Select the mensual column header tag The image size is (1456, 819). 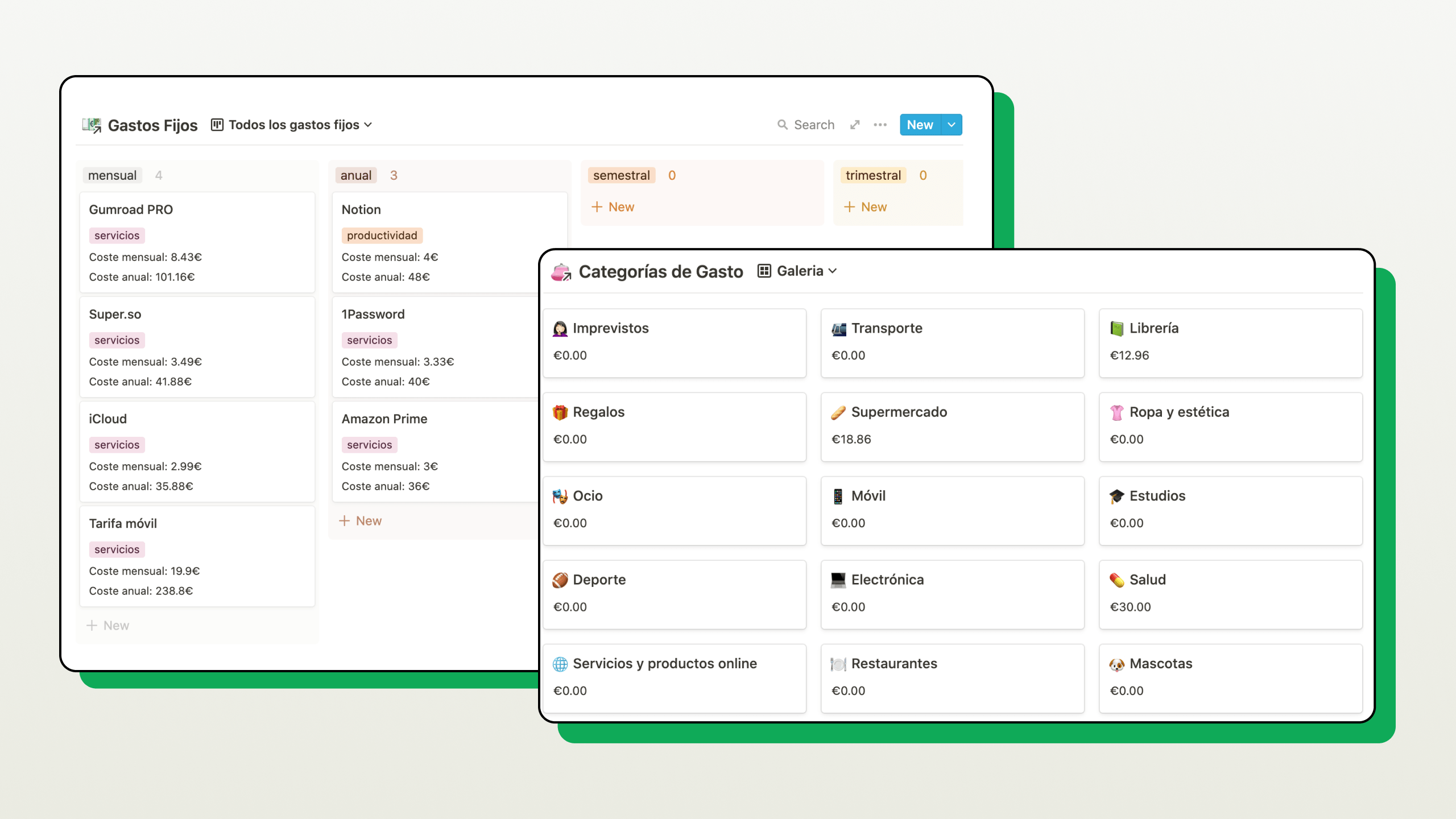(x=112, y=175)
